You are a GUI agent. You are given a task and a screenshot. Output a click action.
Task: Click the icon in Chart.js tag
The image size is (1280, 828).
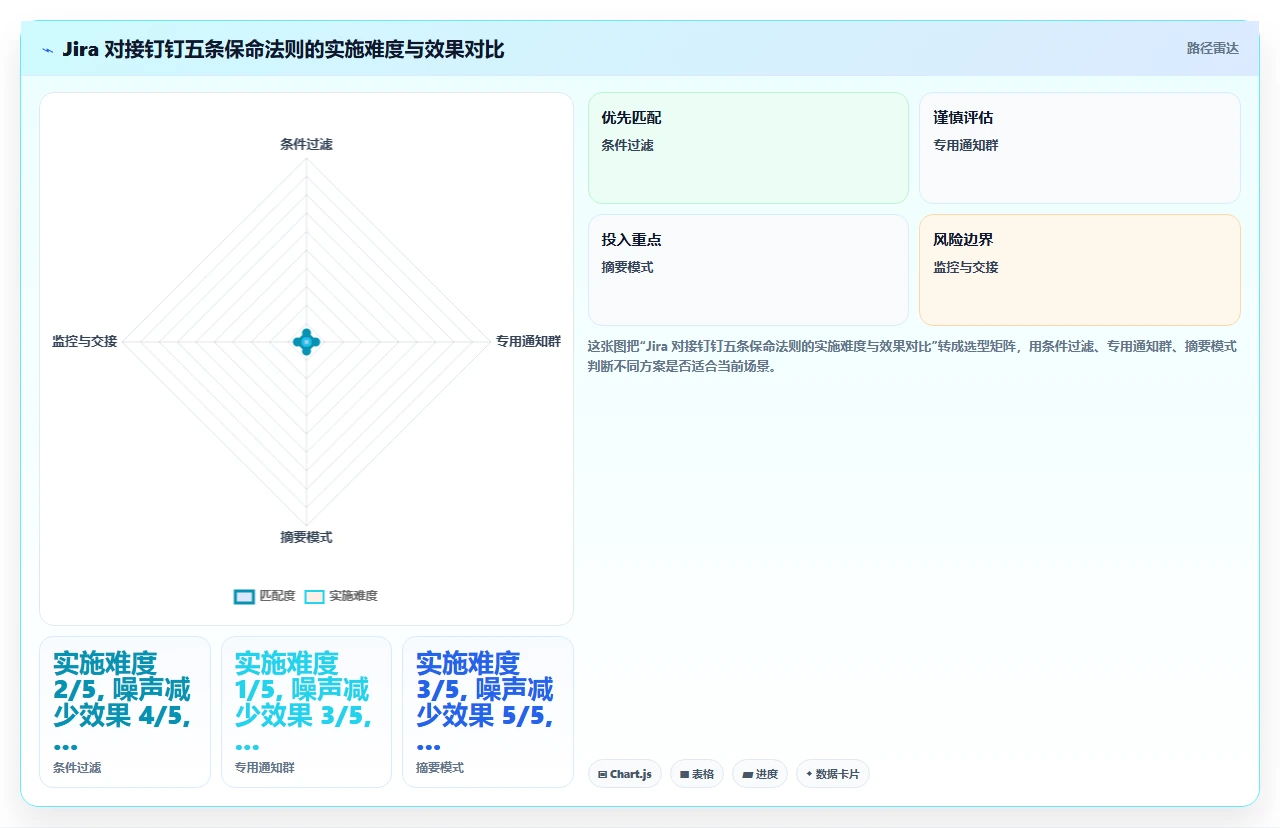[x=602, y=774]
